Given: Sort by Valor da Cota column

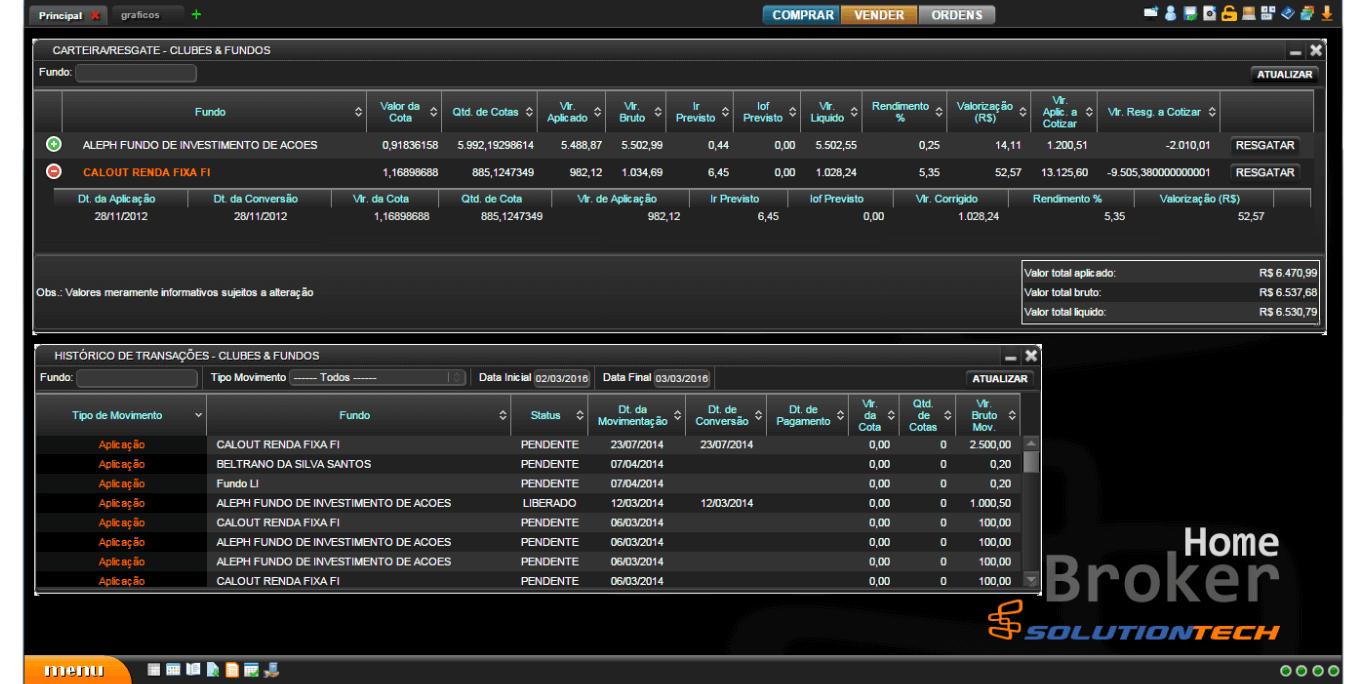Looking at the screenshot, I should point(433,112).
